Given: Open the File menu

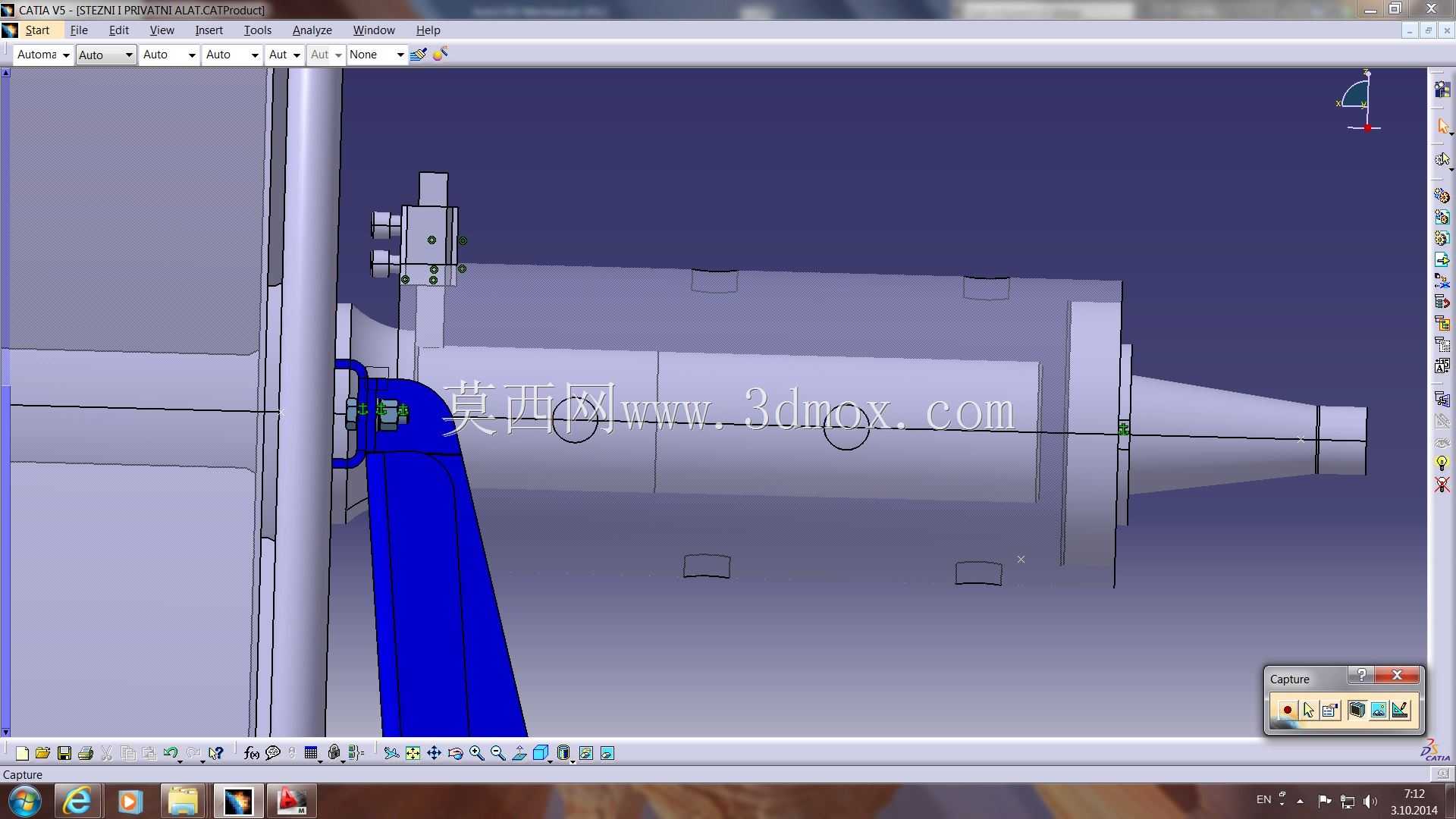Looking at the screenshot, I should pos(79,30).
